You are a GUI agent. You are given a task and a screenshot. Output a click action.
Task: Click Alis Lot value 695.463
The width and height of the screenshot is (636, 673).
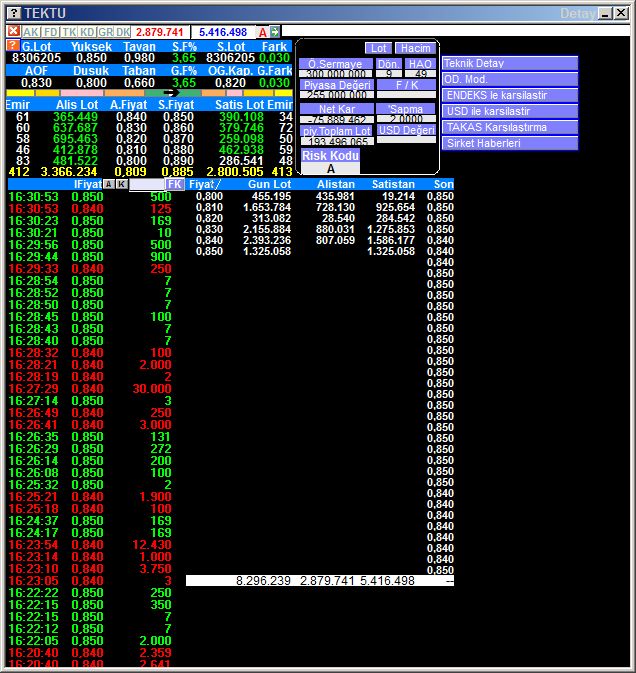[x=75, y=139]
